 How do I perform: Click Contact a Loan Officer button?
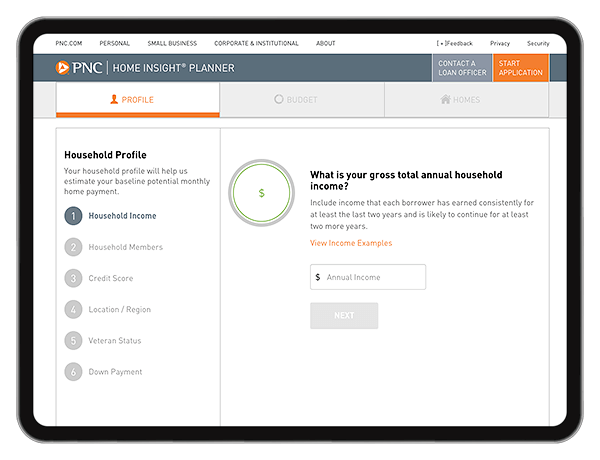point(462,68)
